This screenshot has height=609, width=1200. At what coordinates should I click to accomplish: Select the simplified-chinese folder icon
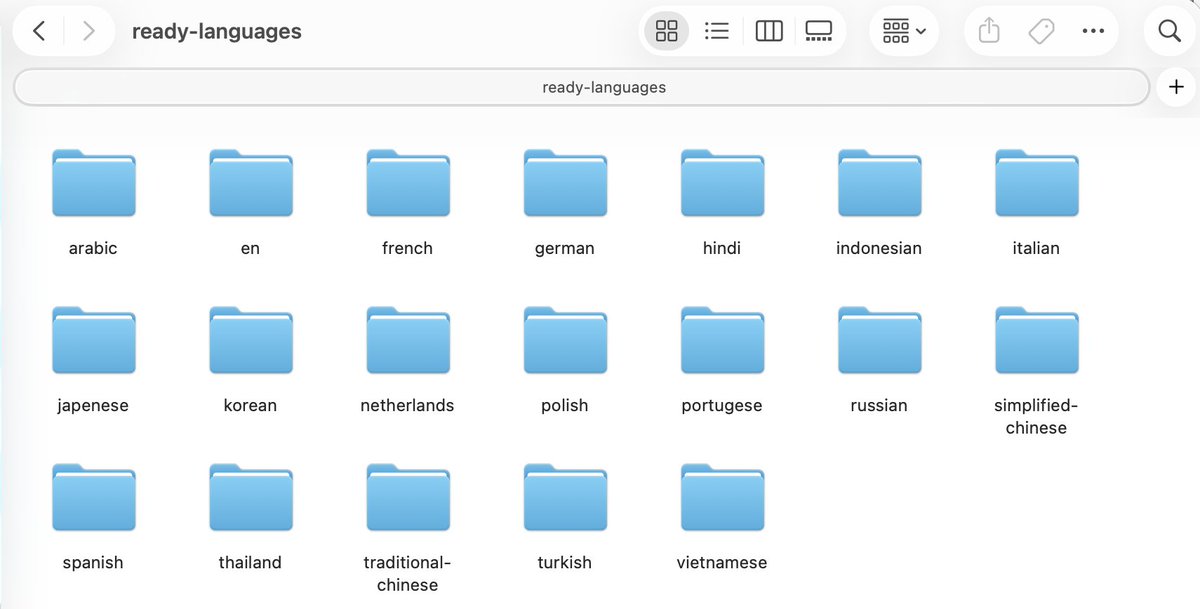(1037, 340)
